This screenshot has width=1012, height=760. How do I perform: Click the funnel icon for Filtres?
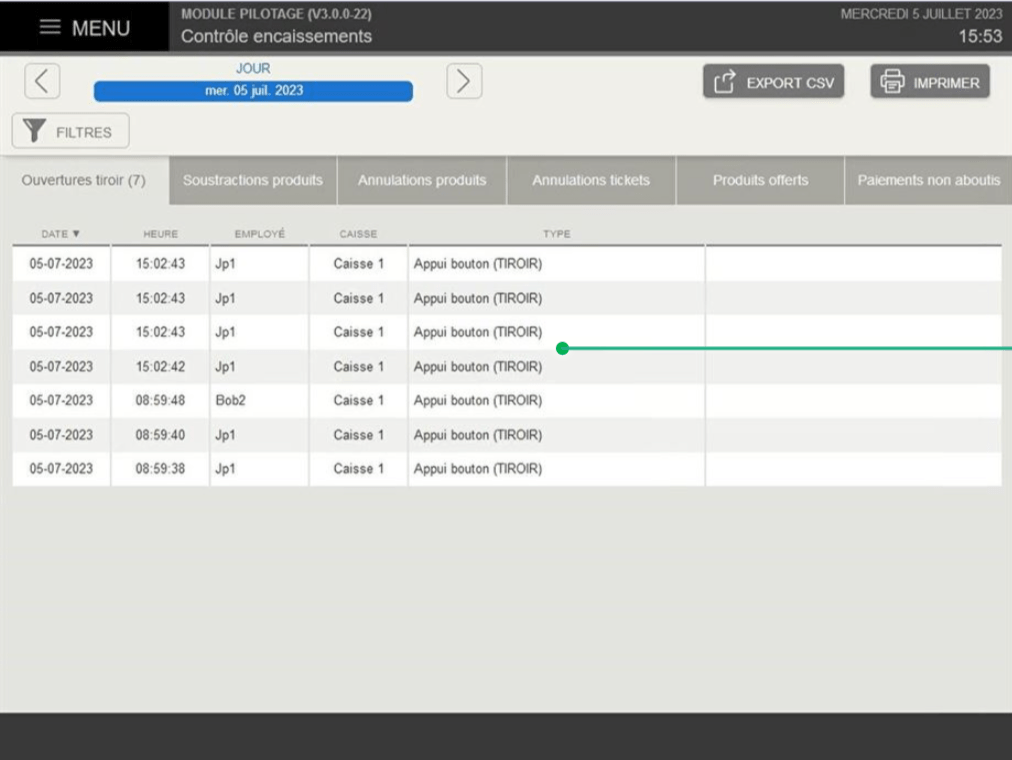coord(36,131)
